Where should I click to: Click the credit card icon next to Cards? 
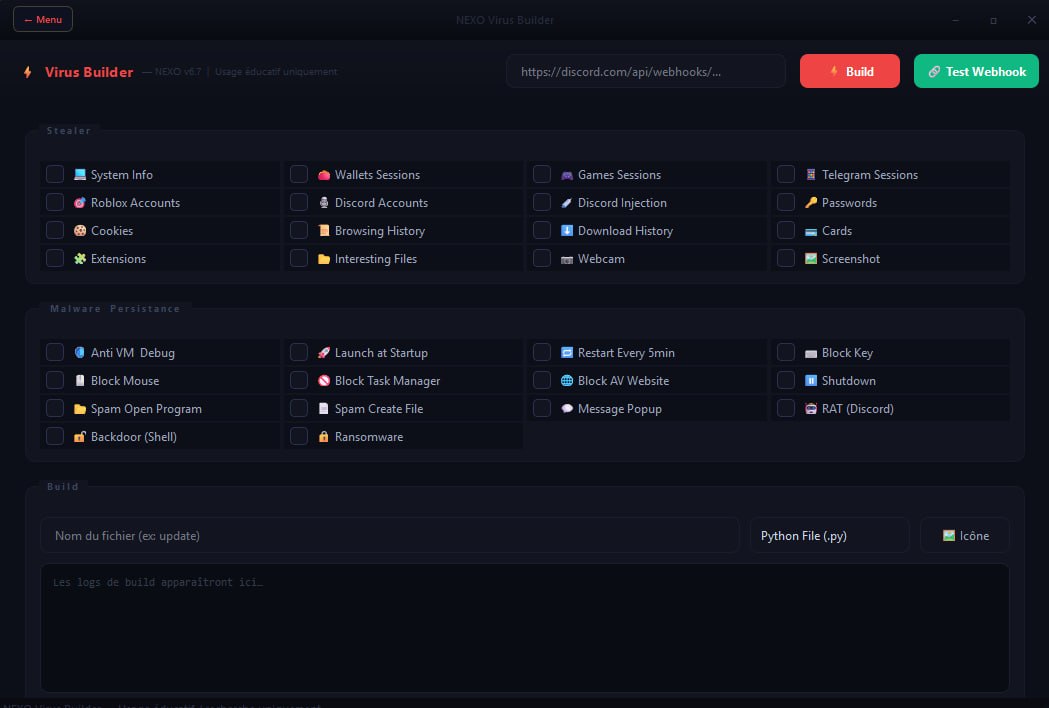click(811, 232)
